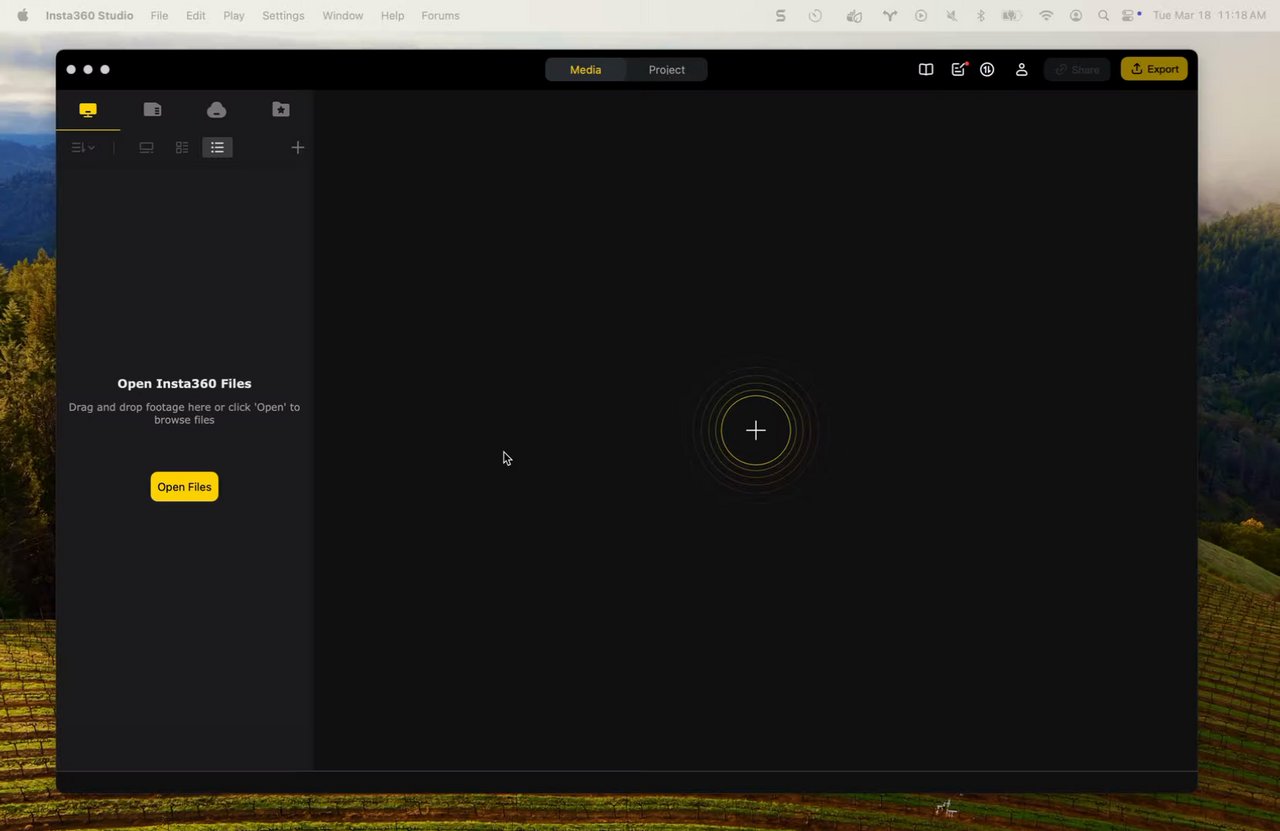Image resolution: width=1280 pixels, height=831 pixels.
Task: Open the Apple menu
Action: point(22,16)
